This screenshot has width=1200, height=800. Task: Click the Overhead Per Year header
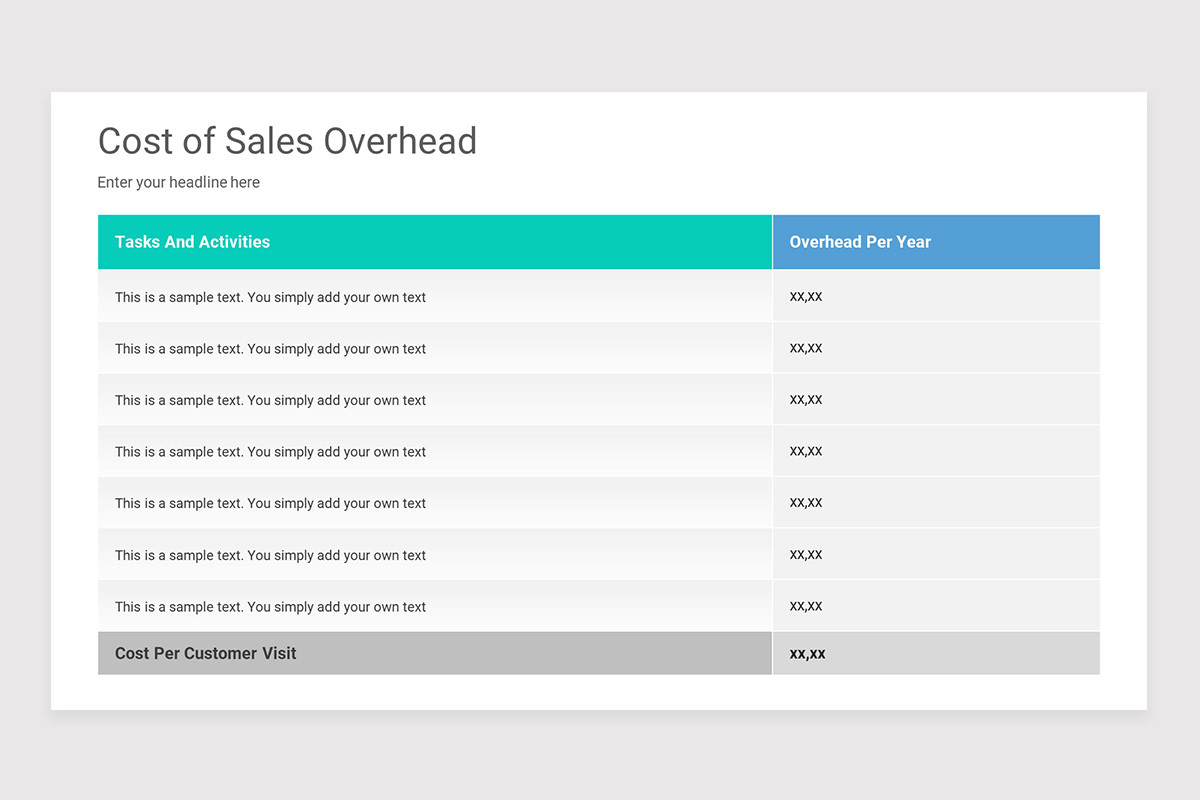[860, 241]
